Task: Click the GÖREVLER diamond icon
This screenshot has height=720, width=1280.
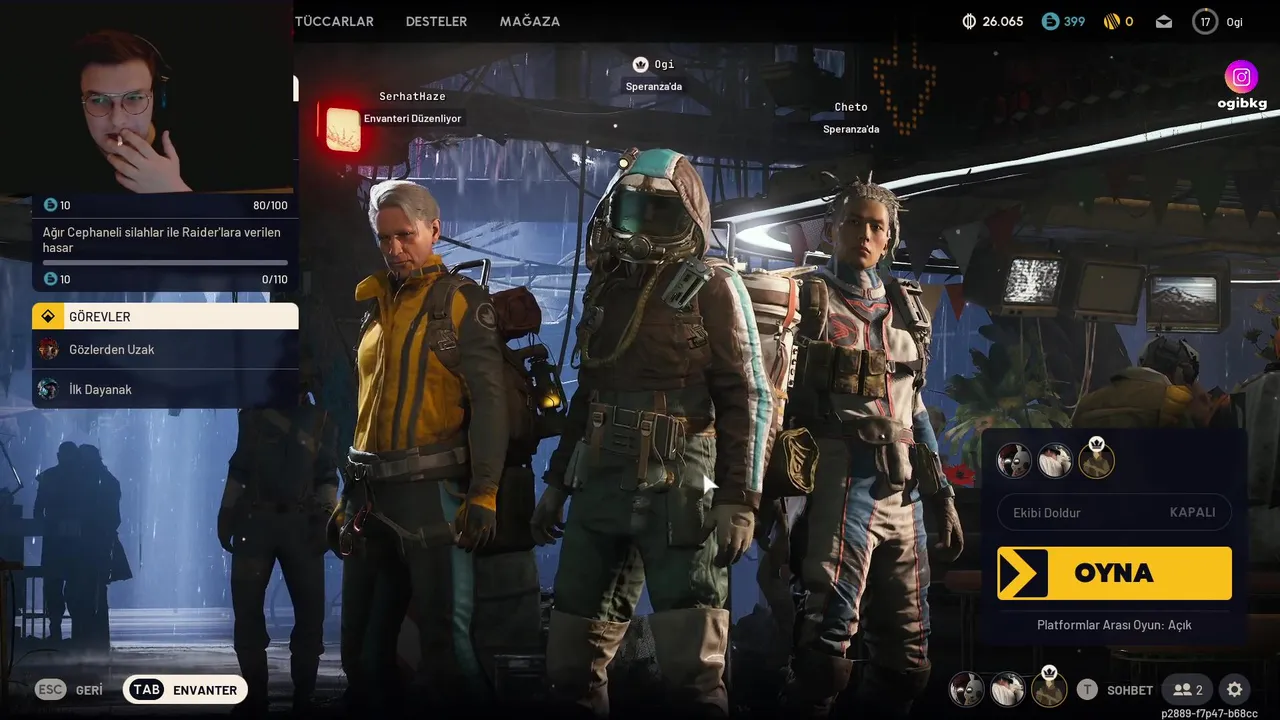Action: coord(47,316)
